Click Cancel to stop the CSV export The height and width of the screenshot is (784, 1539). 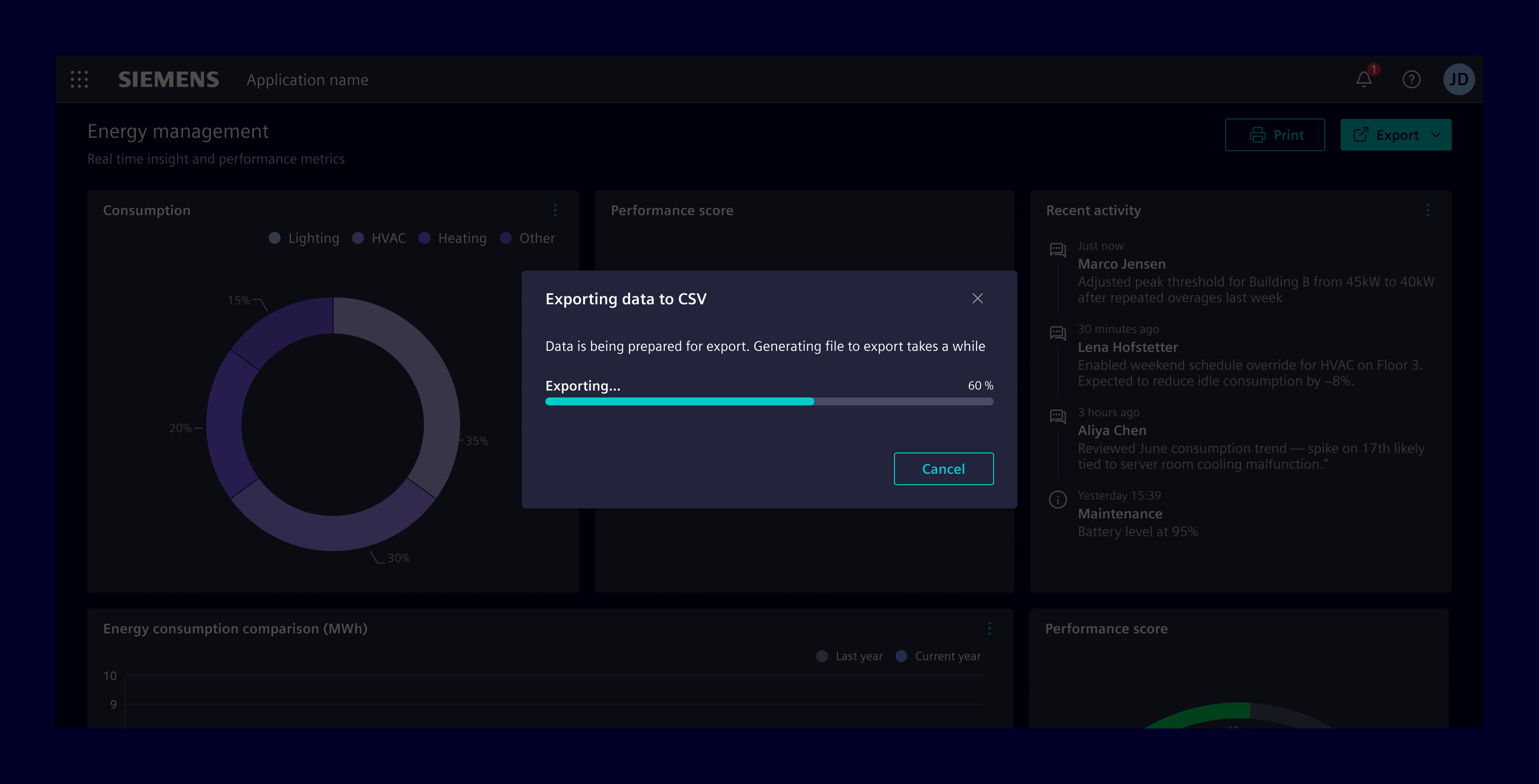pos(944,469)
